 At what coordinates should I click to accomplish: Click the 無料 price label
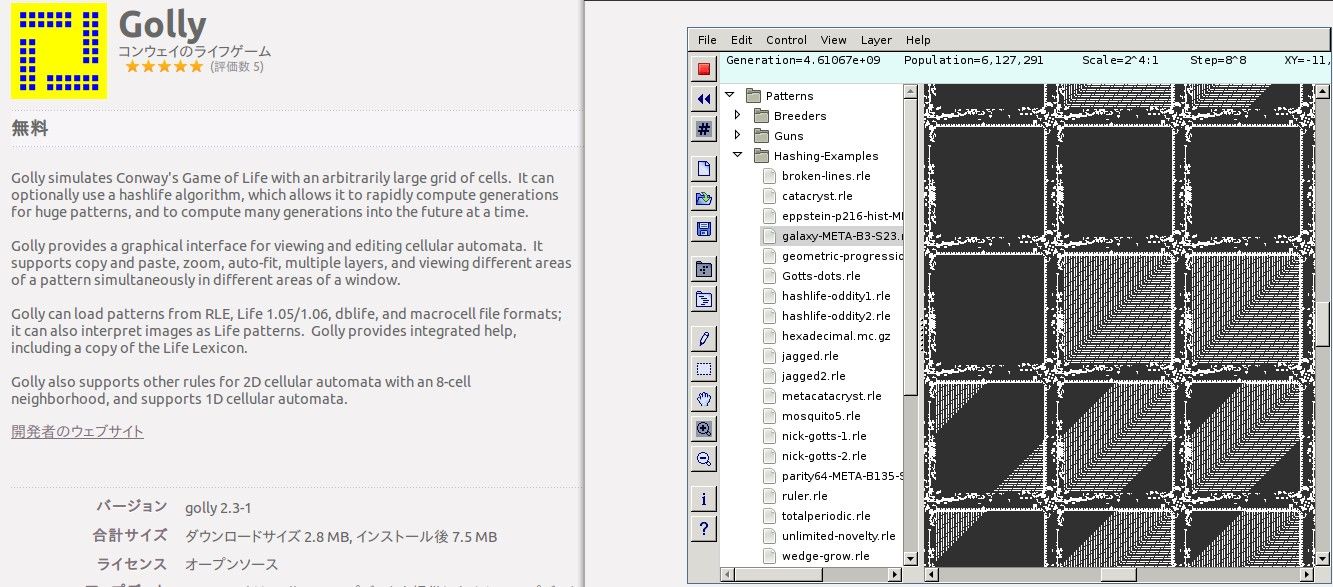(x=30, y=128)
